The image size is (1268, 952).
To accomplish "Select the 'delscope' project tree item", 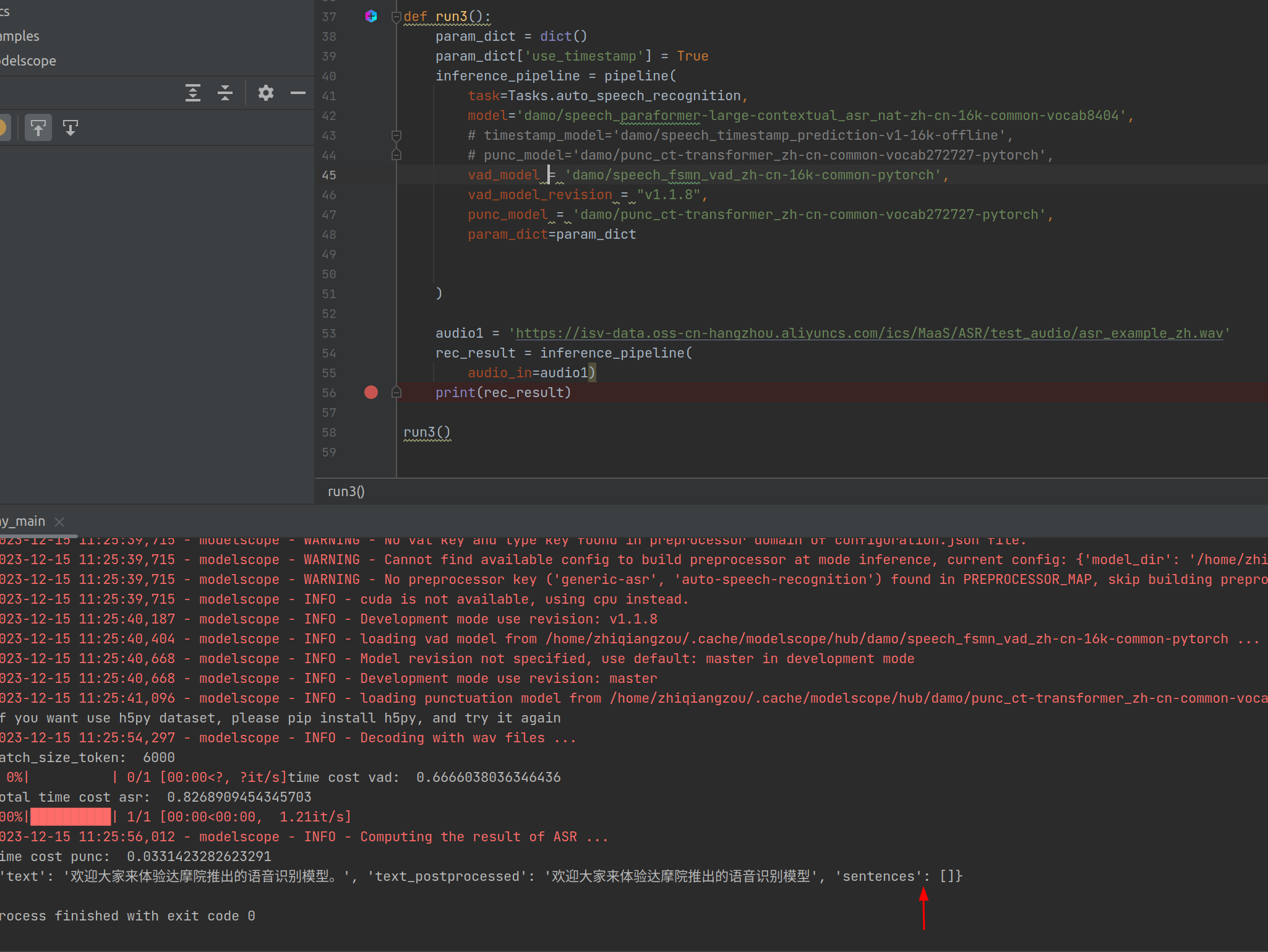I will 28,61.
